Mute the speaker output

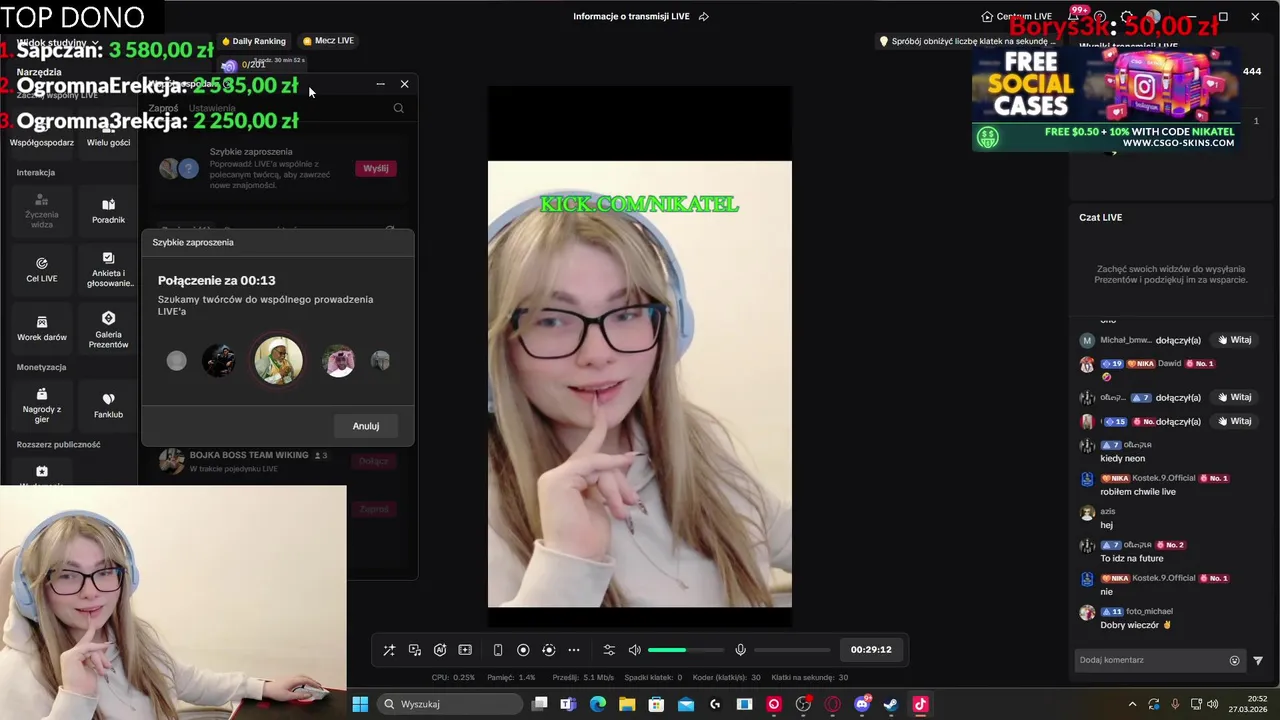(x=634, y=650)
